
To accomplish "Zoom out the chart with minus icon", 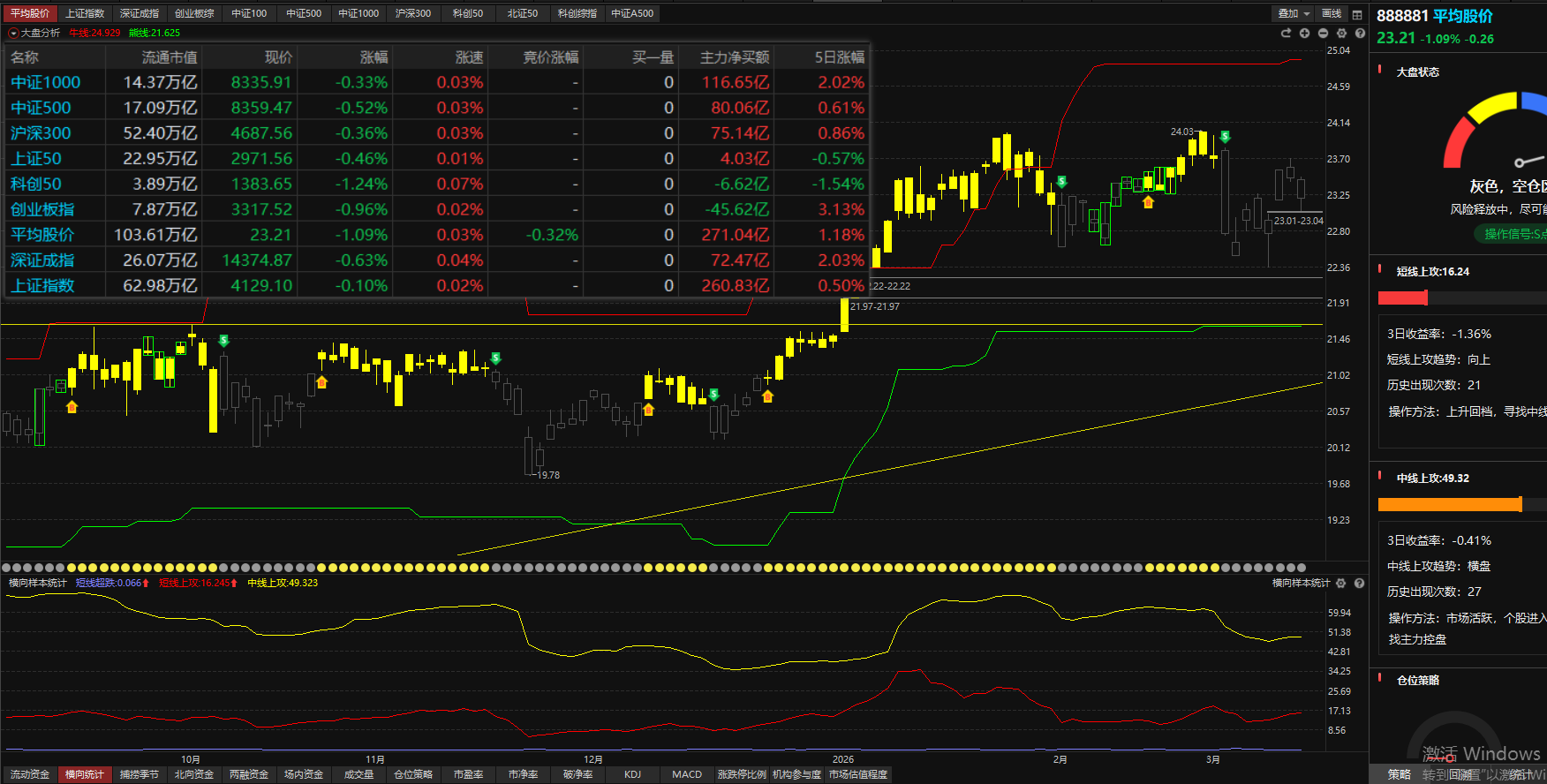I will coord(1323,33).
